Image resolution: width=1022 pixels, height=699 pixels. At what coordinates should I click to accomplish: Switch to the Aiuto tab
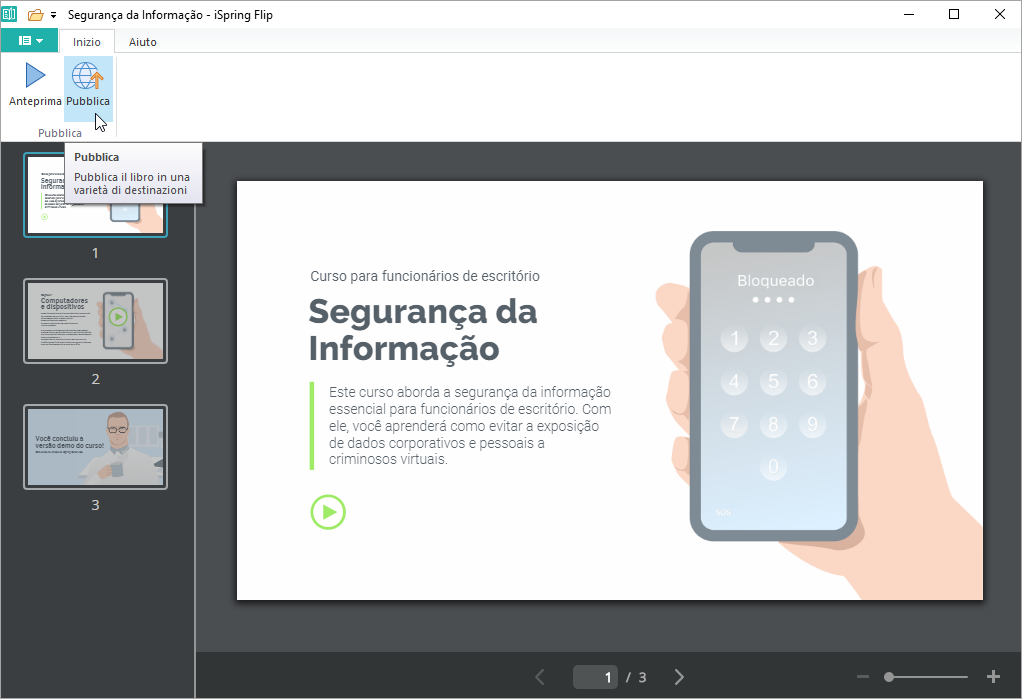(142, 42)
